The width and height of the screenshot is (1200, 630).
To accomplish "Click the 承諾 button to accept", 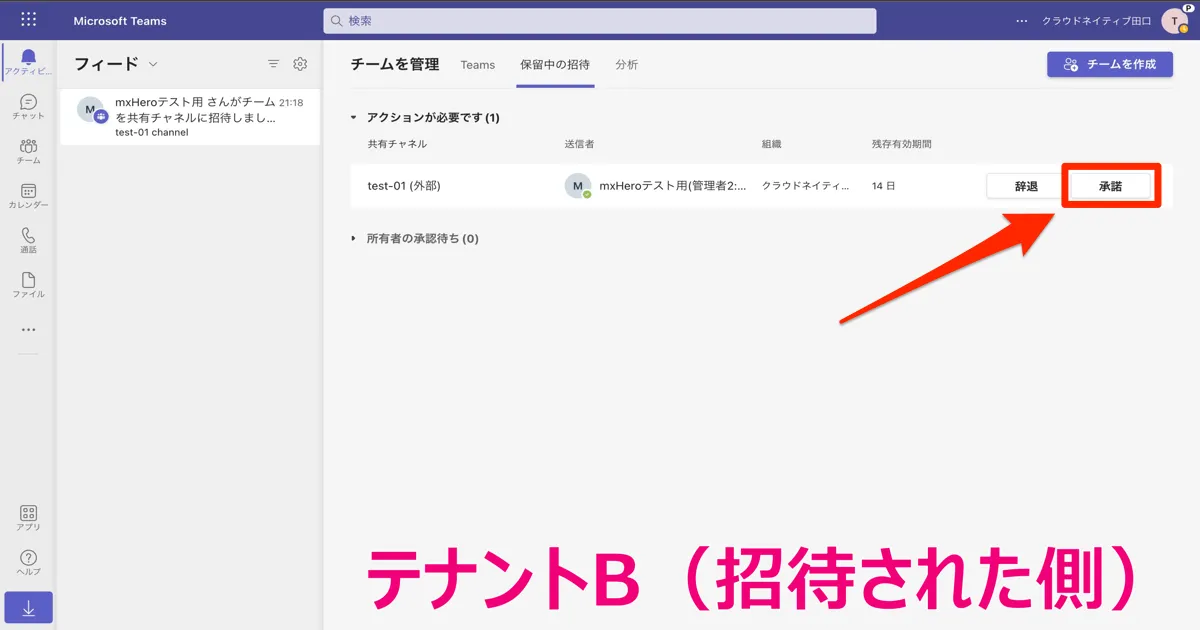I will tap(1110, 186).
